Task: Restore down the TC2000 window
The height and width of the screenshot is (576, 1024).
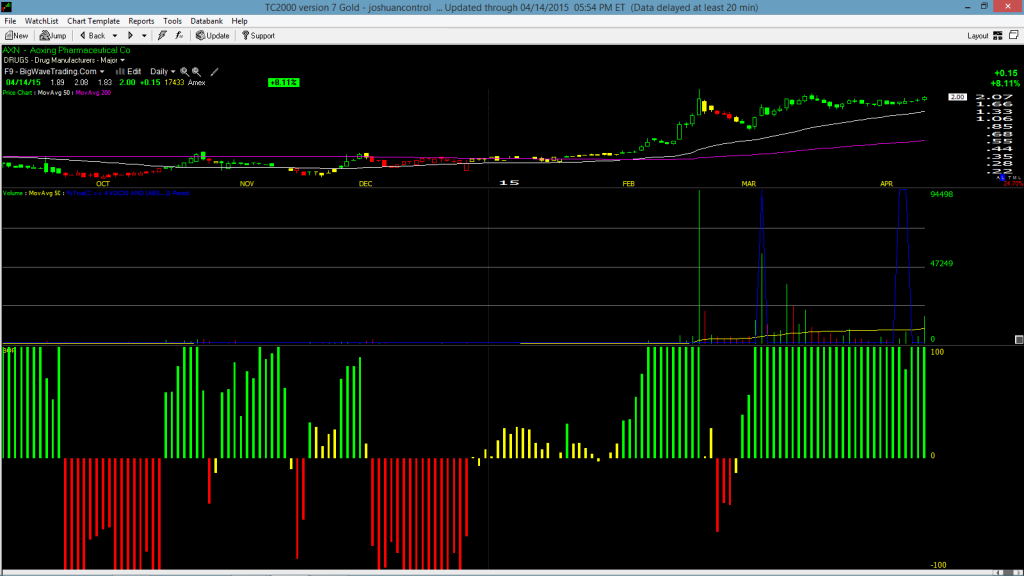Action: (x=984, y=7)
